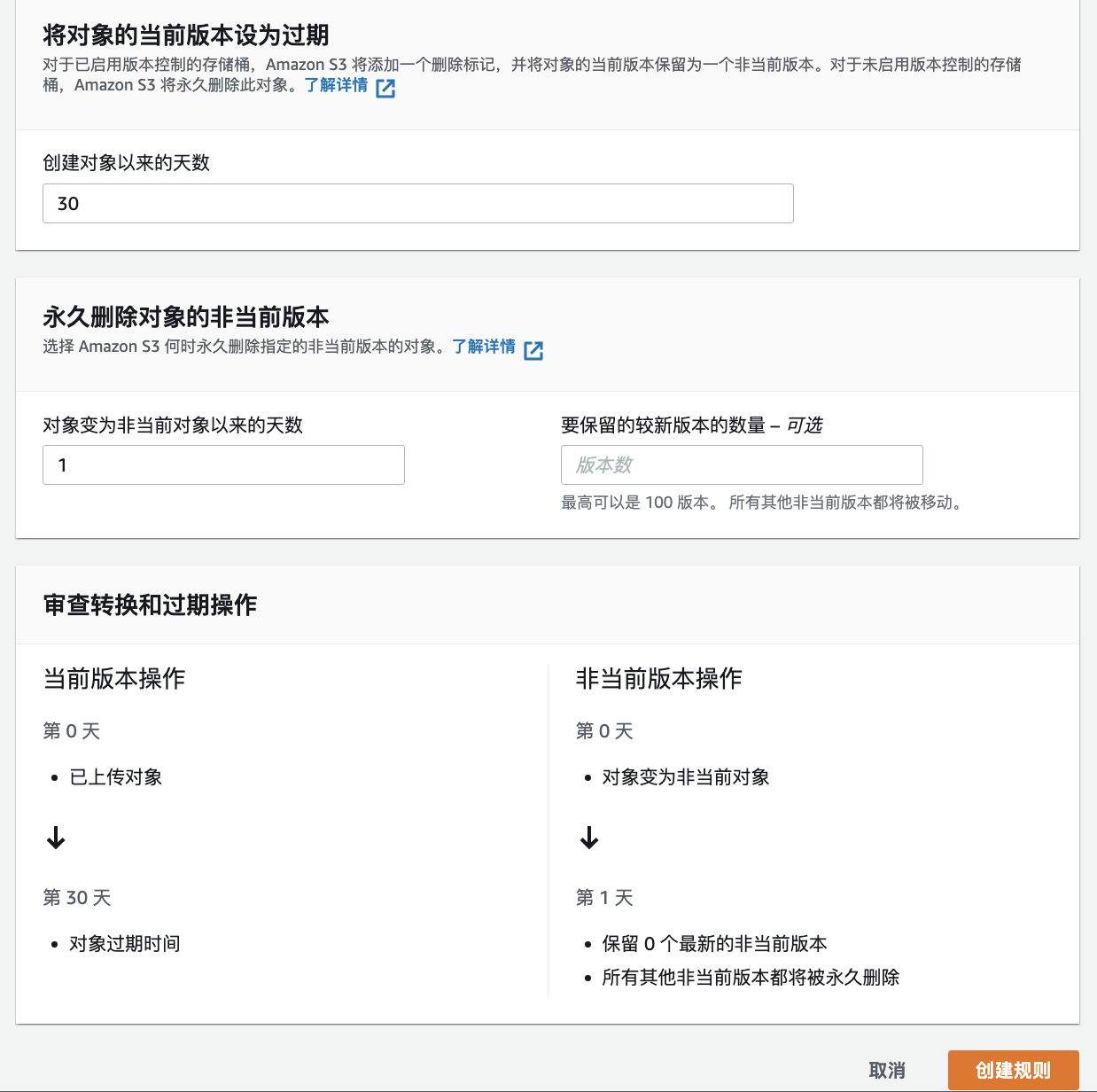Image resolution: width=1097 pixels, height=1092 pixels.
Task: Click the bullet item 已上传对象
Action: [x=114, y=777]
